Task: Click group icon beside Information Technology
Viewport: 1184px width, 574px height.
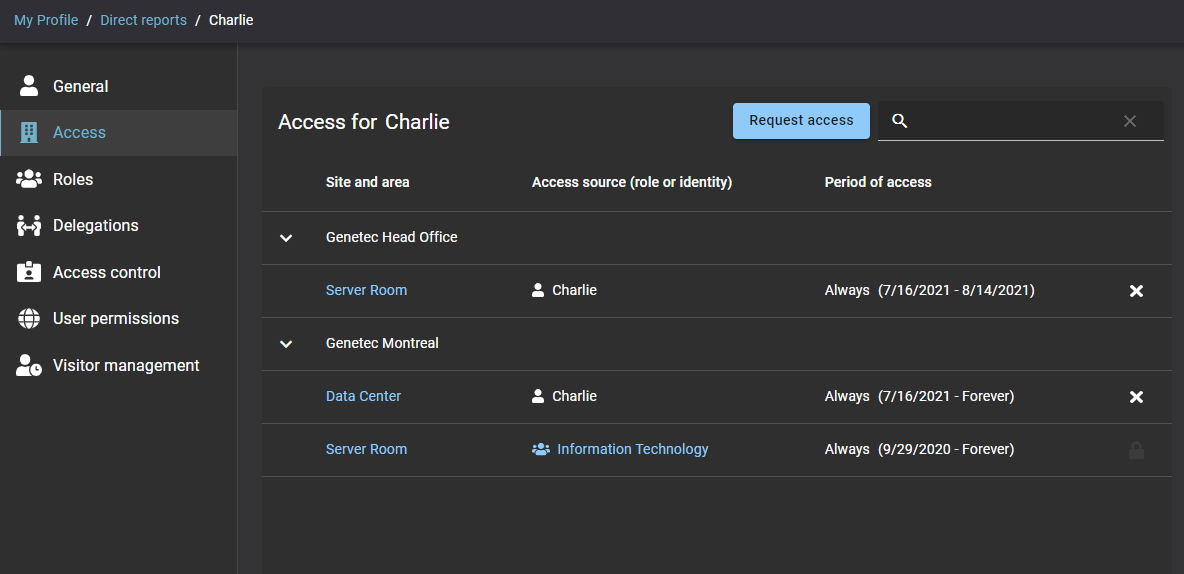Action: [541, 449]
